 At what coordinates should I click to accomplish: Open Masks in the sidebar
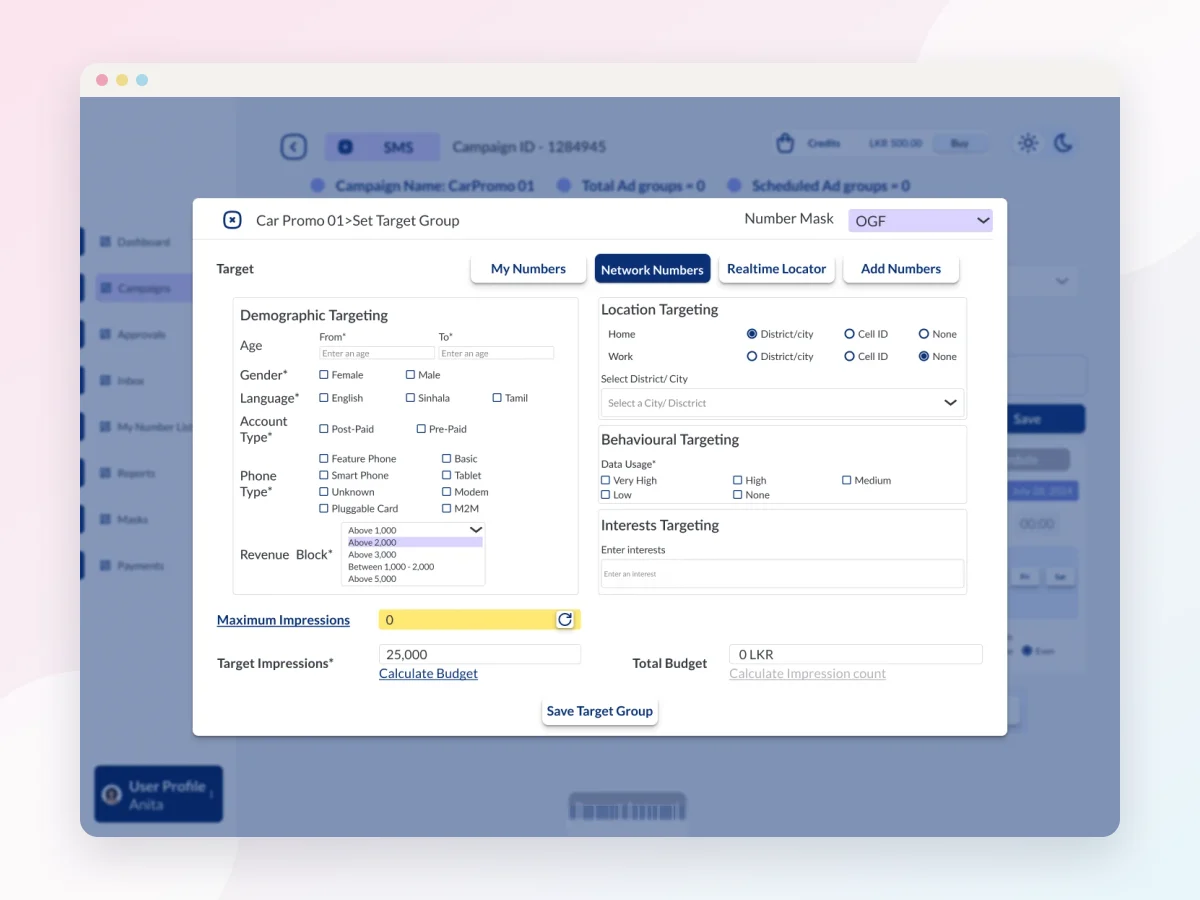tap(124, 520)
